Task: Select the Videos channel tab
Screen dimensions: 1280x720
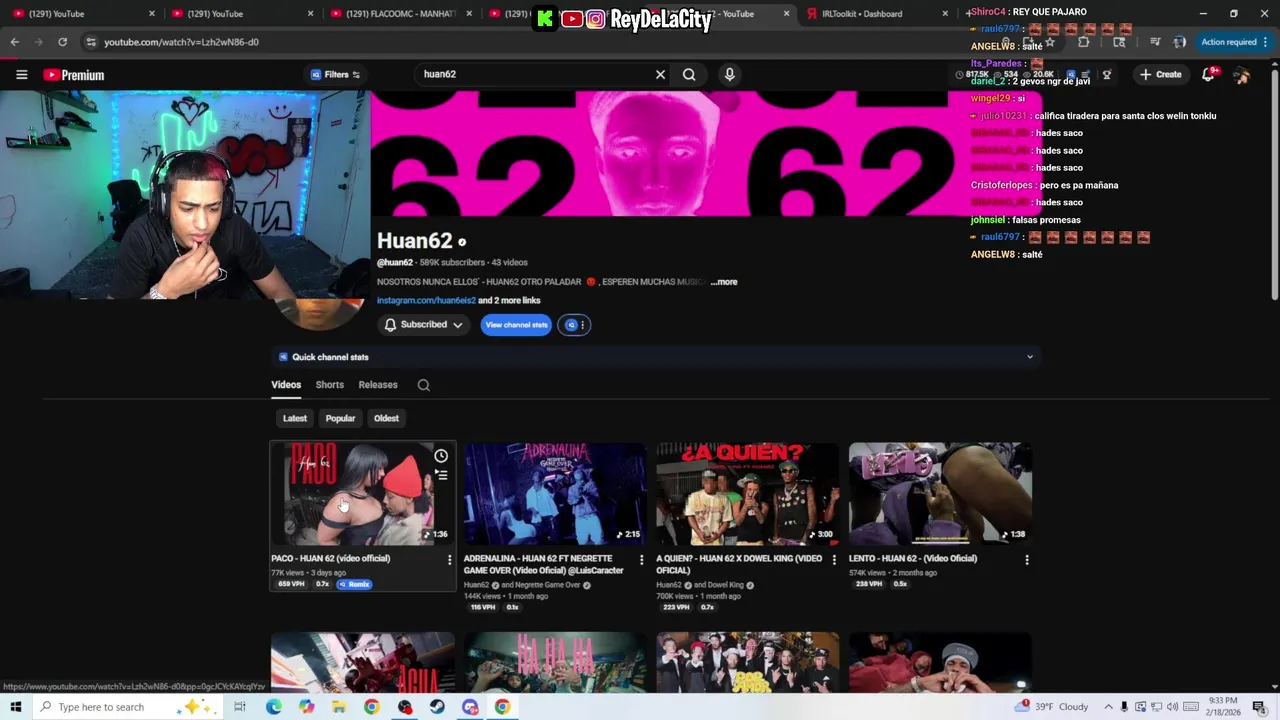Action: (286, 385)
